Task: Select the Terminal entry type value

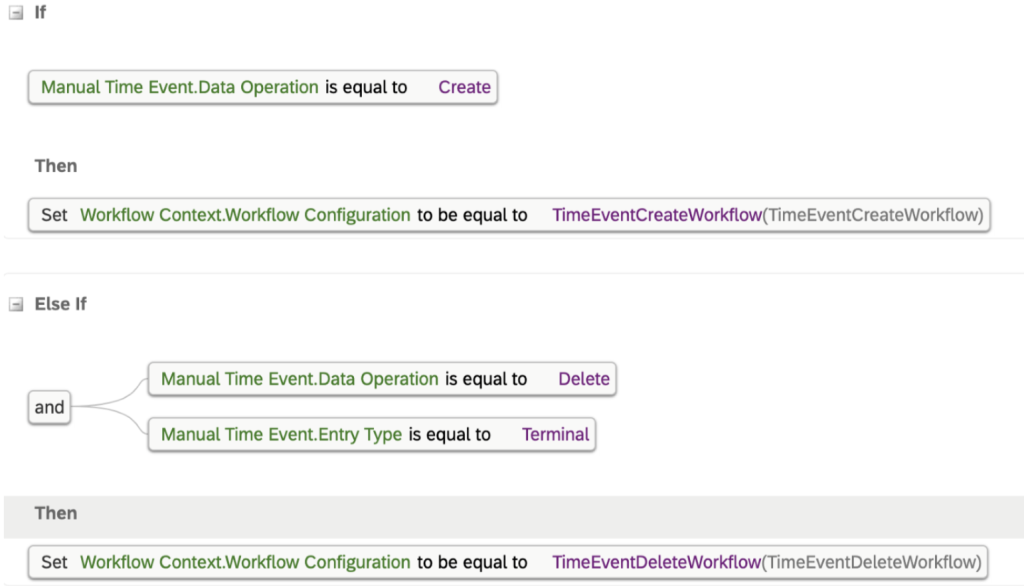Action: tap(556, 434)
